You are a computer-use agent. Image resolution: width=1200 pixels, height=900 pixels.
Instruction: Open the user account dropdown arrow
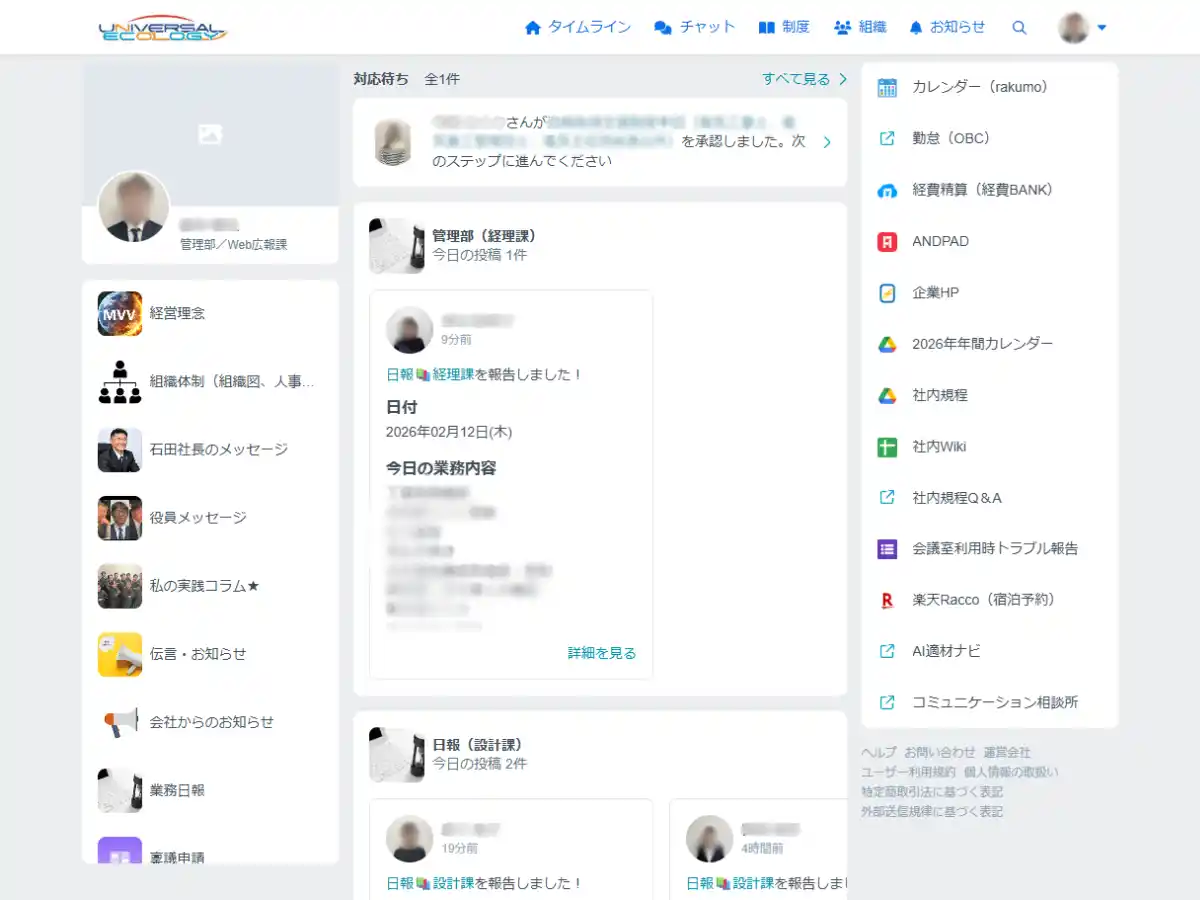(1102, 28)
